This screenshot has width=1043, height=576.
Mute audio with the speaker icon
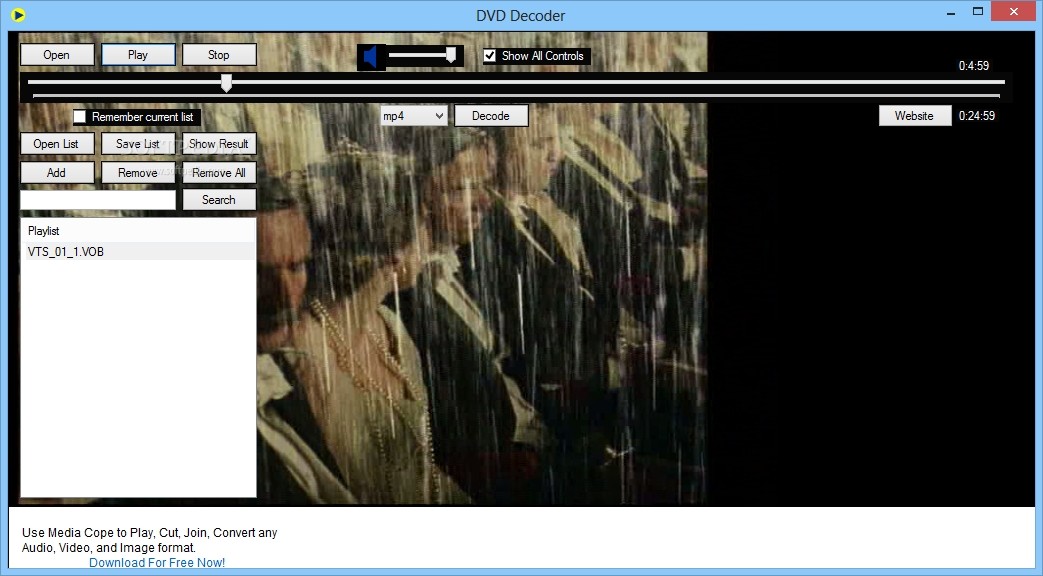pos(371,57)
